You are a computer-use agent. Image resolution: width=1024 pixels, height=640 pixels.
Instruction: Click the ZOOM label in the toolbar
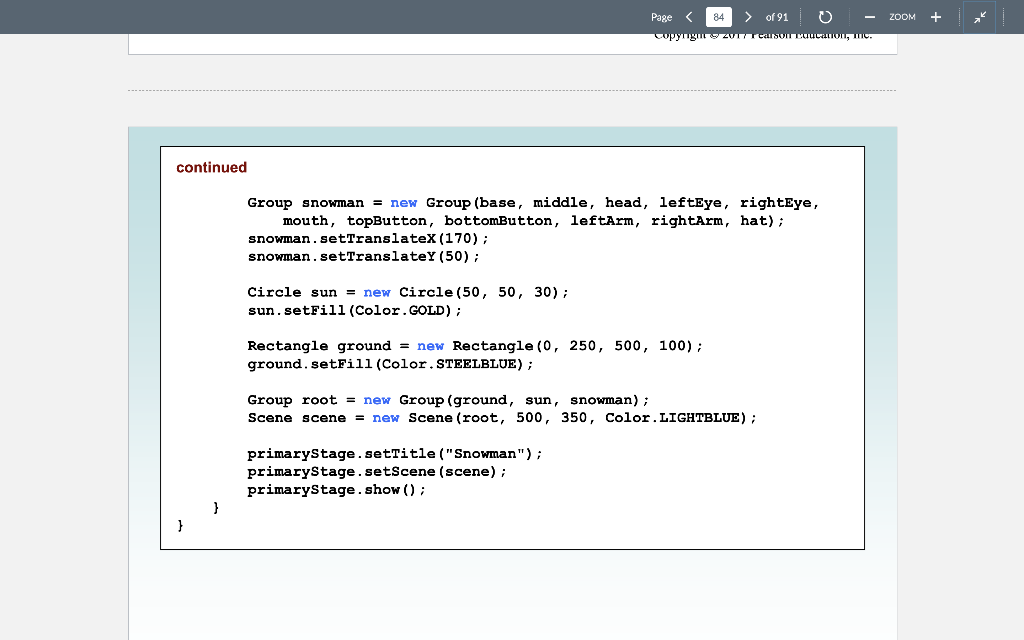(904, 17)
